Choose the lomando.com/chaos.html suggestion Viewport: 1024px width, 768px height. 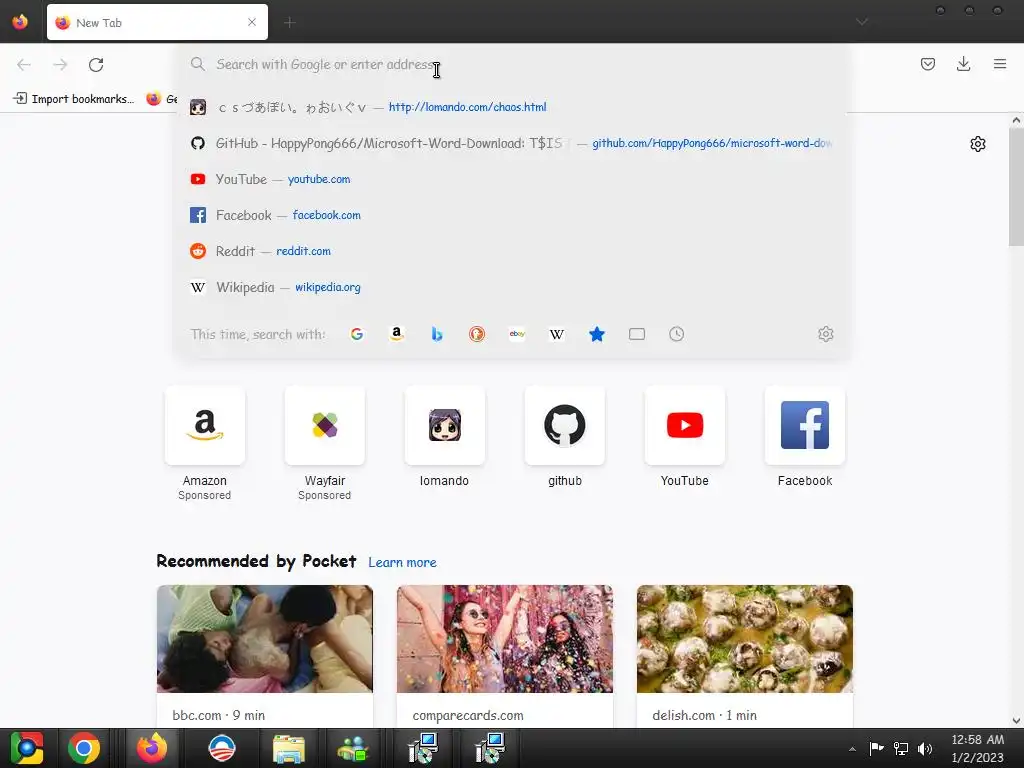(511, 107)
